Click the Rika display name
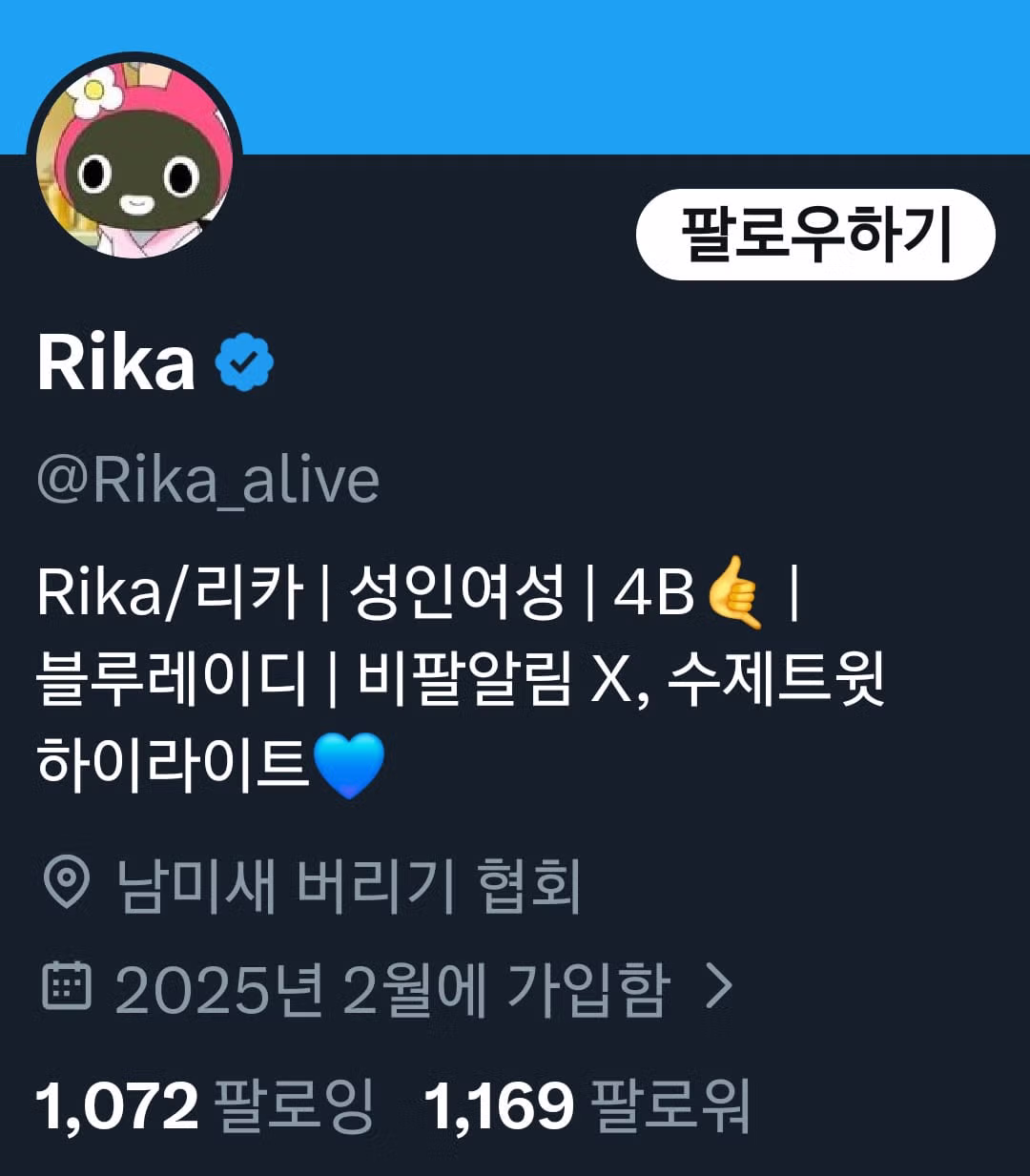This screenshot has height=1176, width=1030. coord(116,363)
